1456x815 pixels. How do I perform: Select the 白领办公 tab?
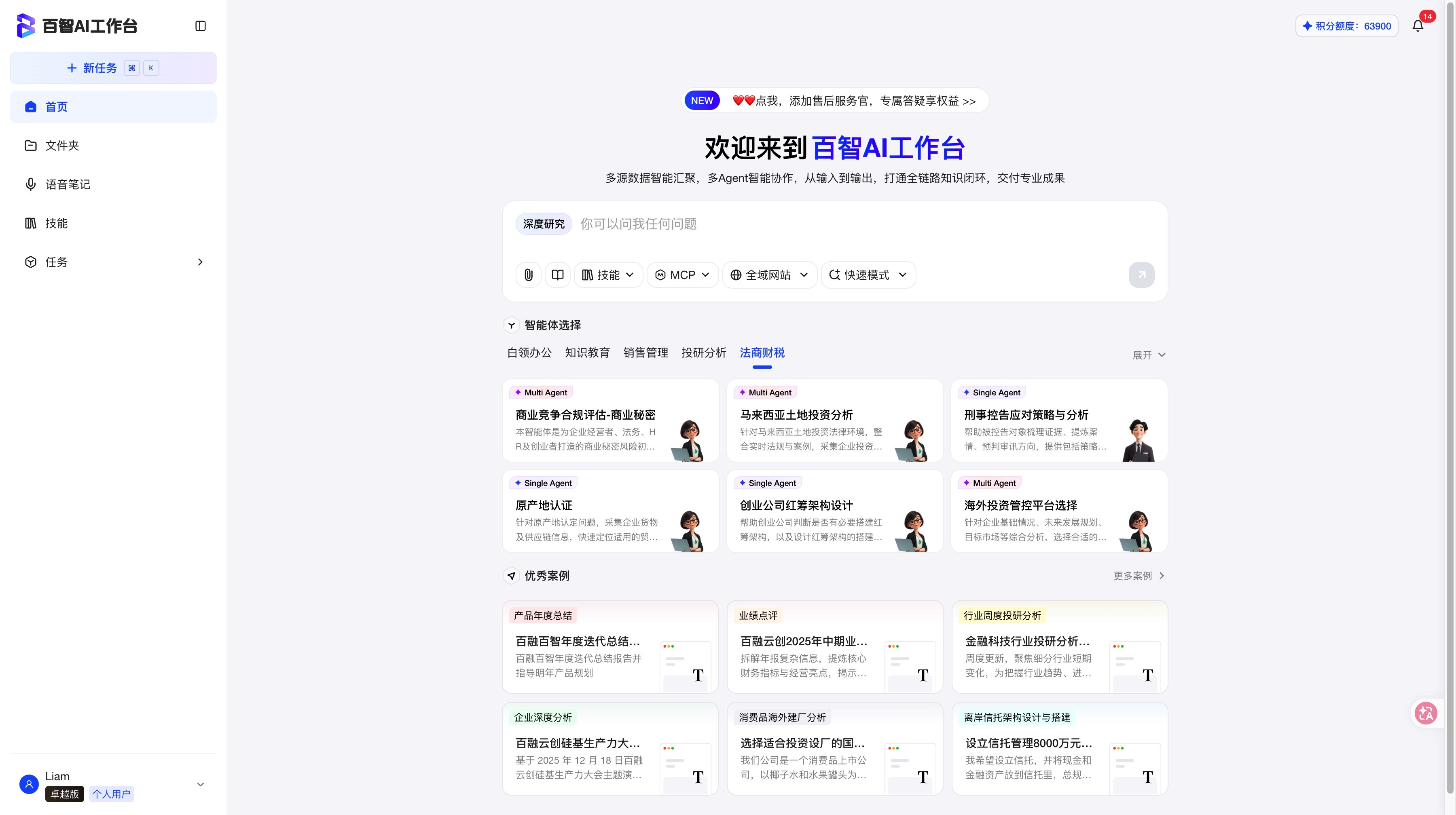point(529,353)
